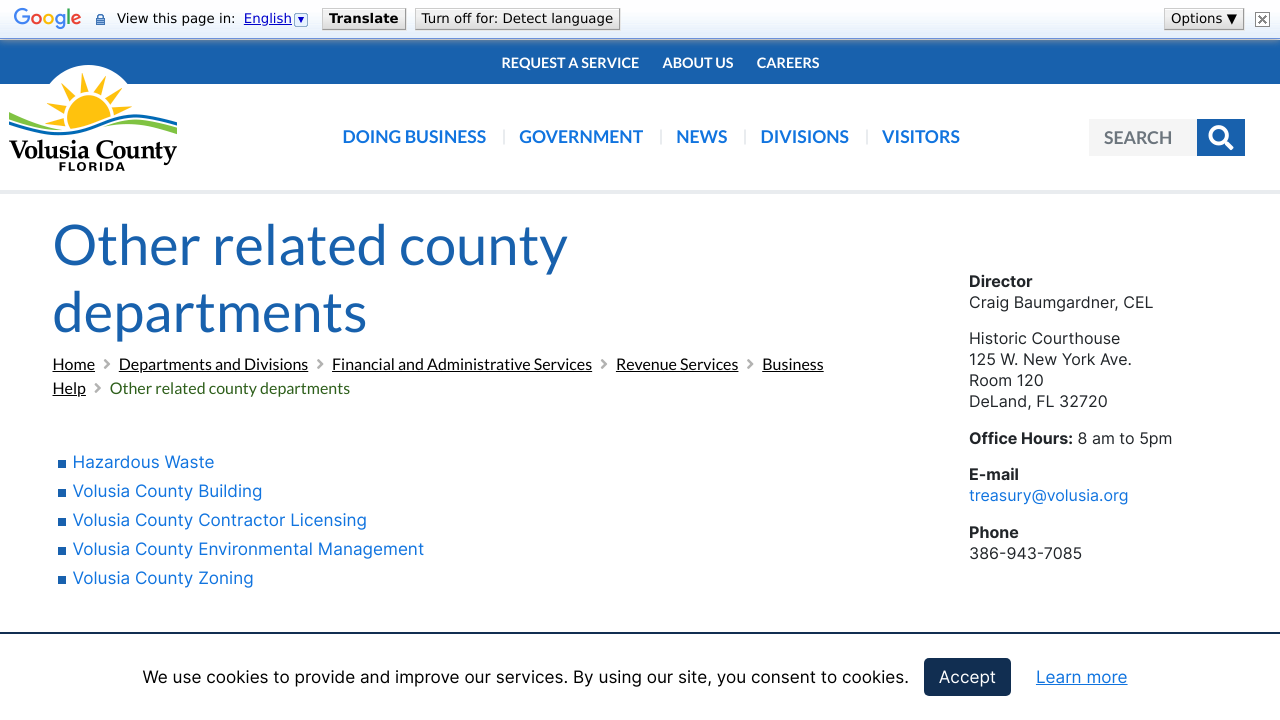Close the Google Translate bar

point(1262,19)
